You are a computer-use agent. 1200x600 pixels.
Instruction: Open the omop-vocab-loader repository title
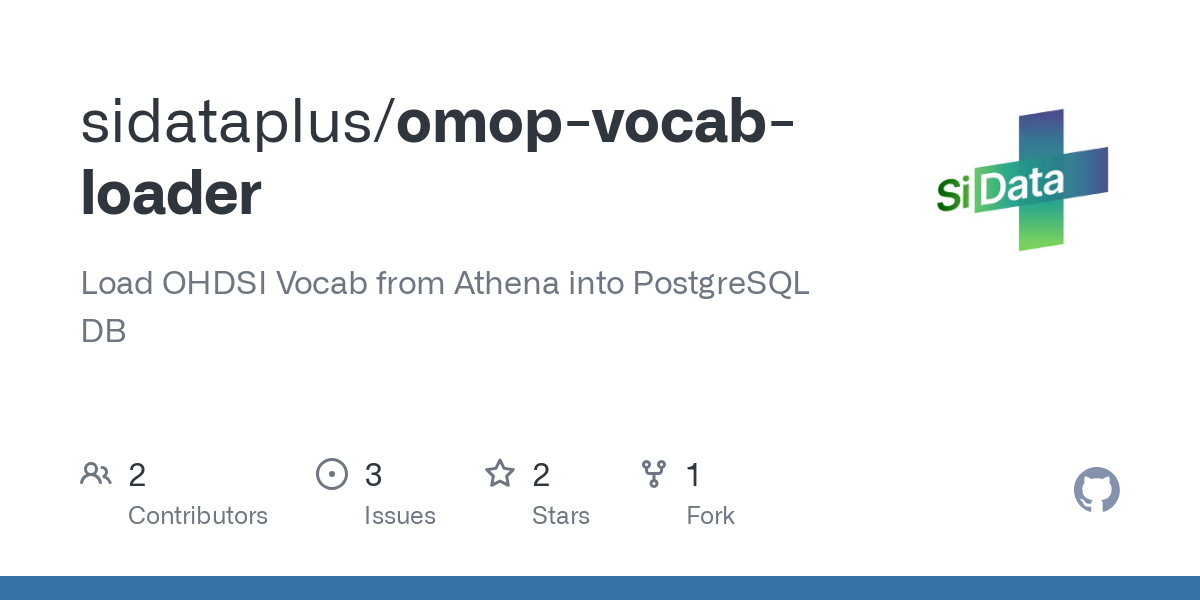[438, 156]
